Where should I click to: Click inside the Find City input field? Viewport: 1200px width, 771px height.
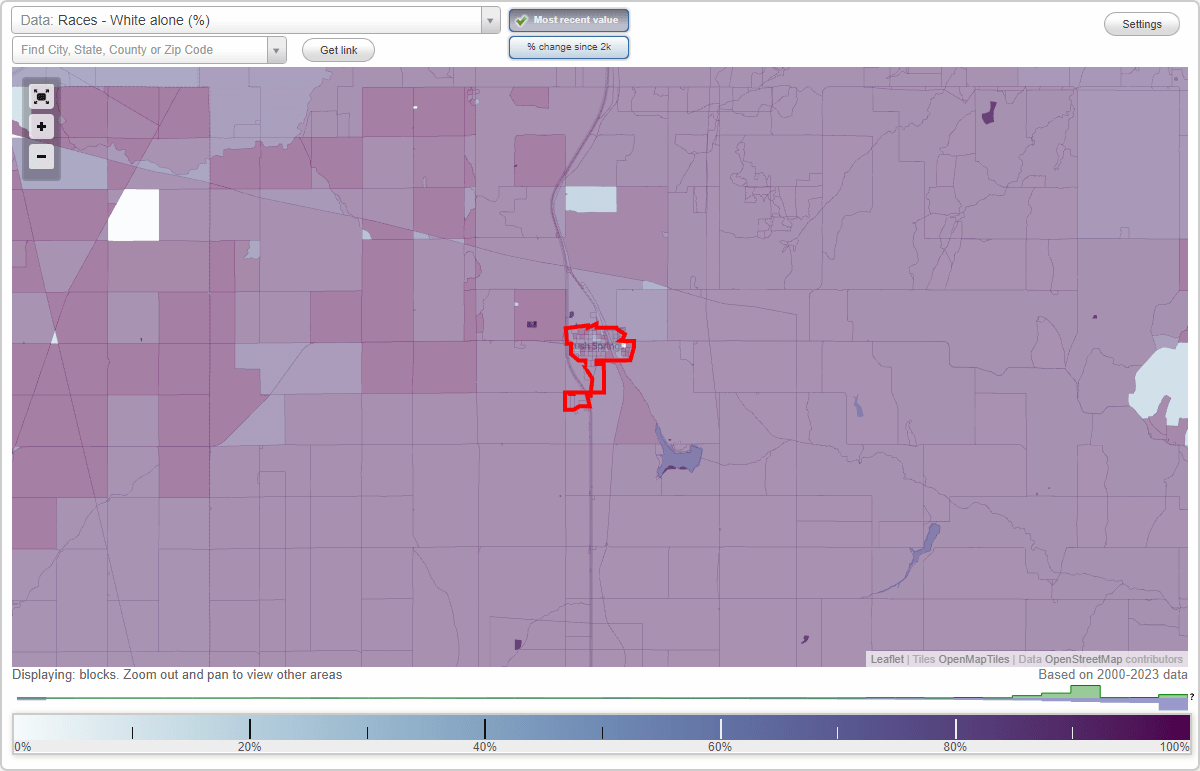(130, 49)
